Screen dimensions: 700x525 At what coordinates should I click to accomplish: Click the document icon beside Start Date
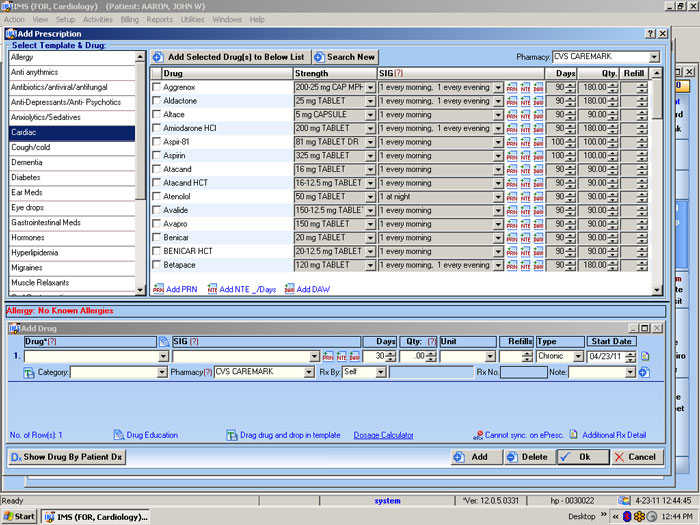[645, 356]
